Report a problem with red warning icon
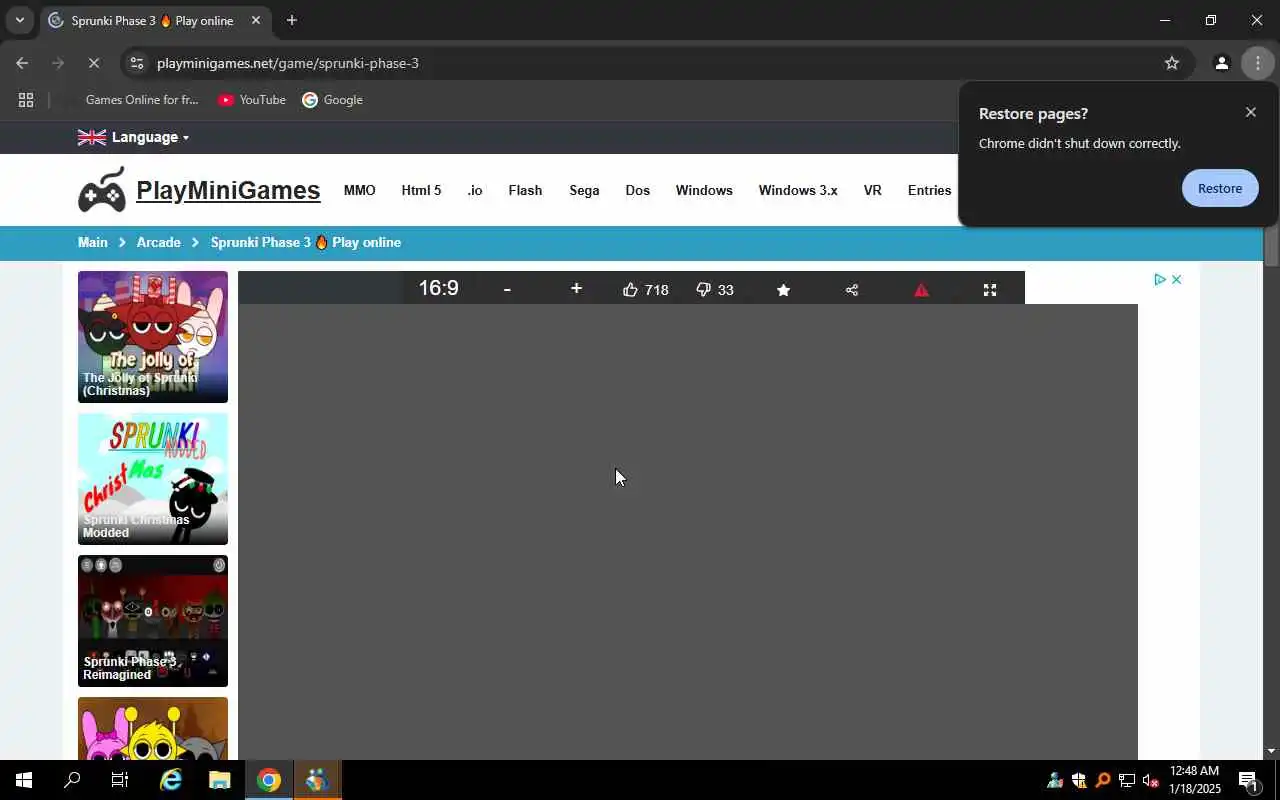Viewport: 1280px width, 800px height. [x=921, y=290]
